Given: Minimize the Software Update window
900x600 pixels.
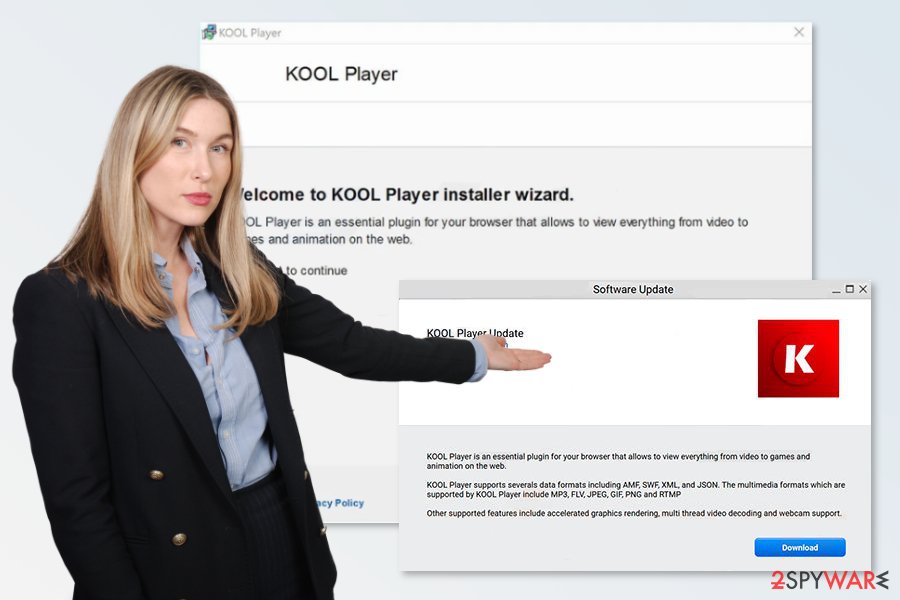Looking at the screenshot, I should pyautogui.click(x=836, y=291).
